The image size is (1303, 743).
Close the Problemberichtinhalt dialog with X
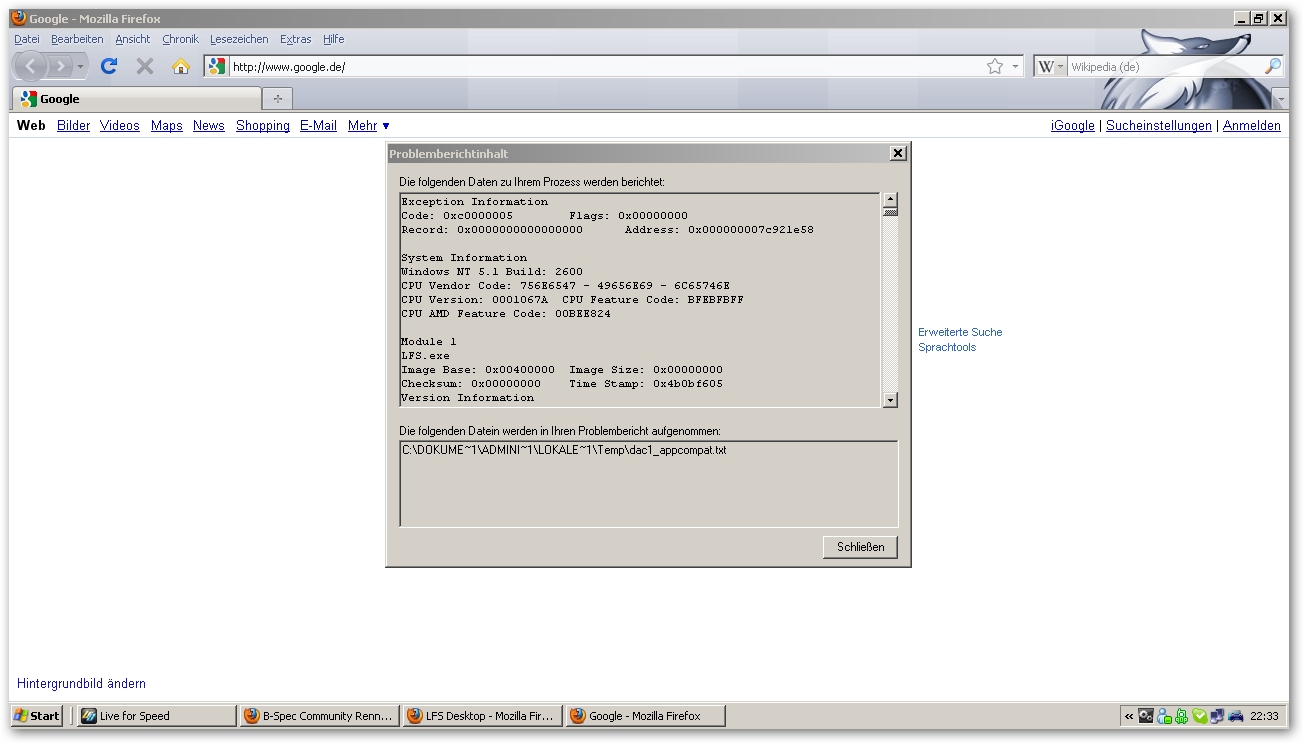pyautogui.click(x=898, y=153)
